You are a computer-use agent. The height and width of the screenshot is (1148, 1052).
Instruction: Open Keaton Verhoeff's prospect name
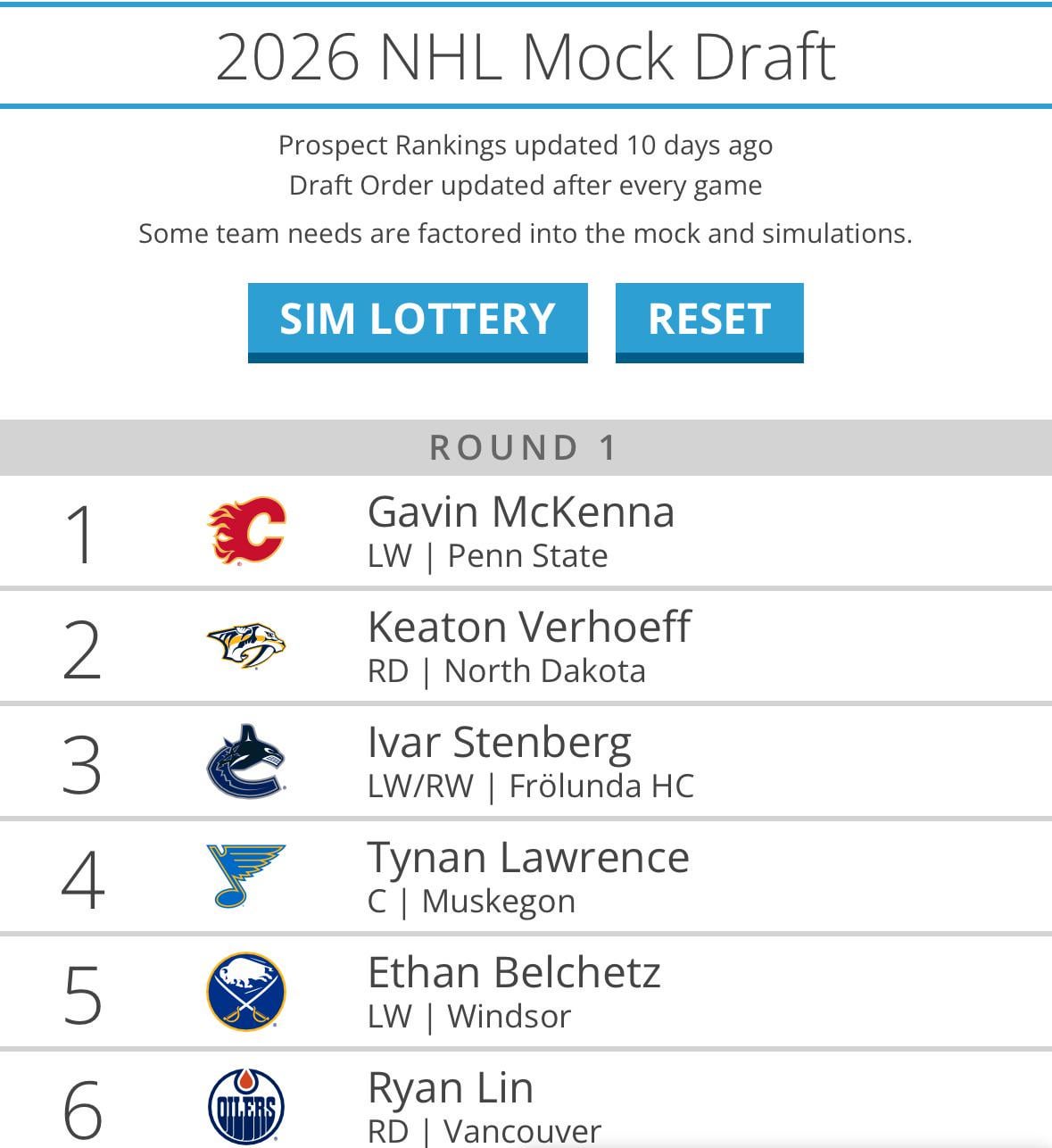click(528, 627)
